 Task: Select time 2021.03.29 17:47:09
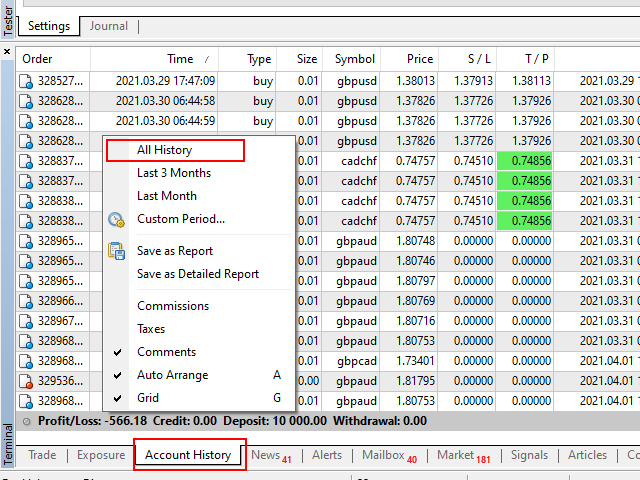coord(165,81)
